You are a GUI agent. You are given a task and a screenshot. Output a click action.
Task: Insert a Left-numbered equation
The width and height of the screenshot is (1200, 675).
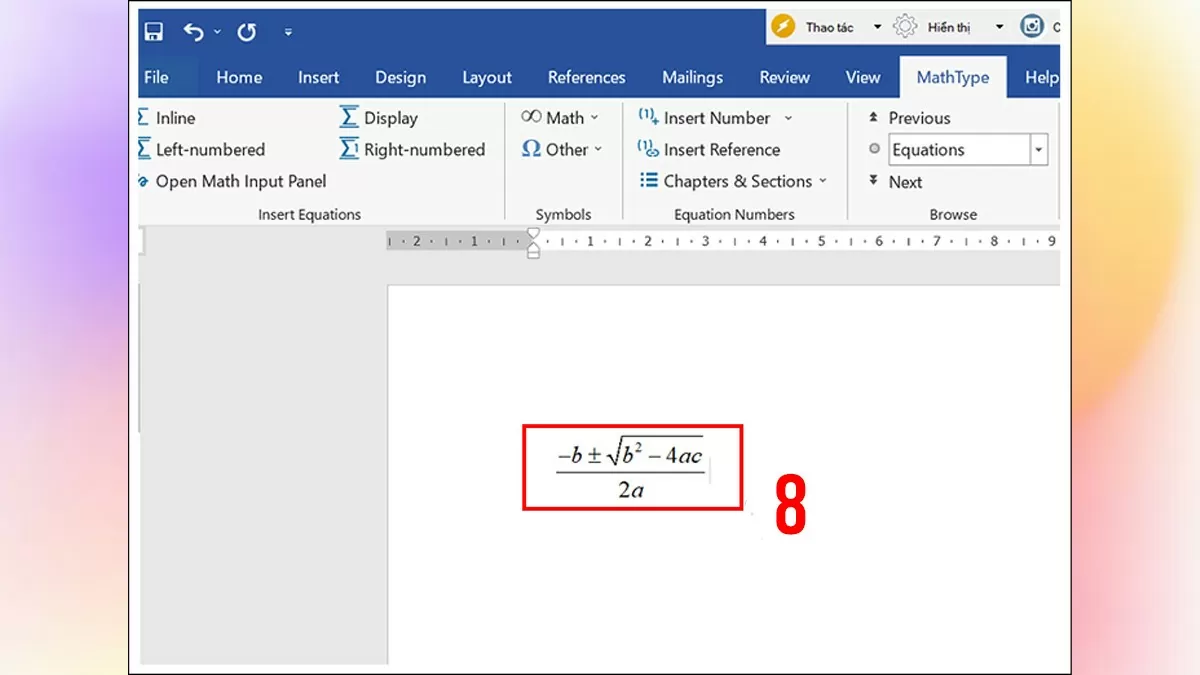[x=202, y=149]
